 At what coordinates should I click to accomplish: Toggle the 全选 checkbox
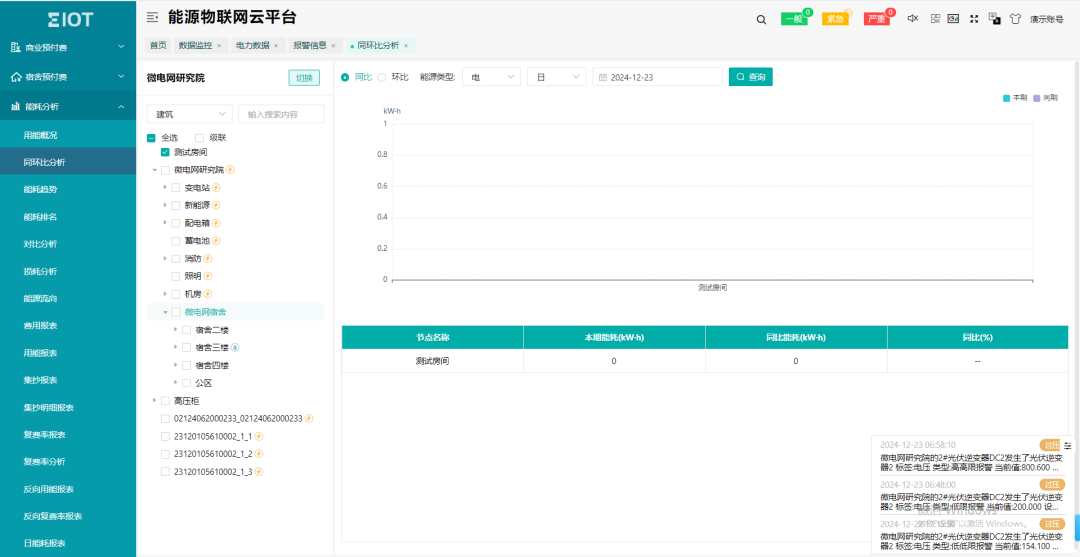[x=152, y=138]
